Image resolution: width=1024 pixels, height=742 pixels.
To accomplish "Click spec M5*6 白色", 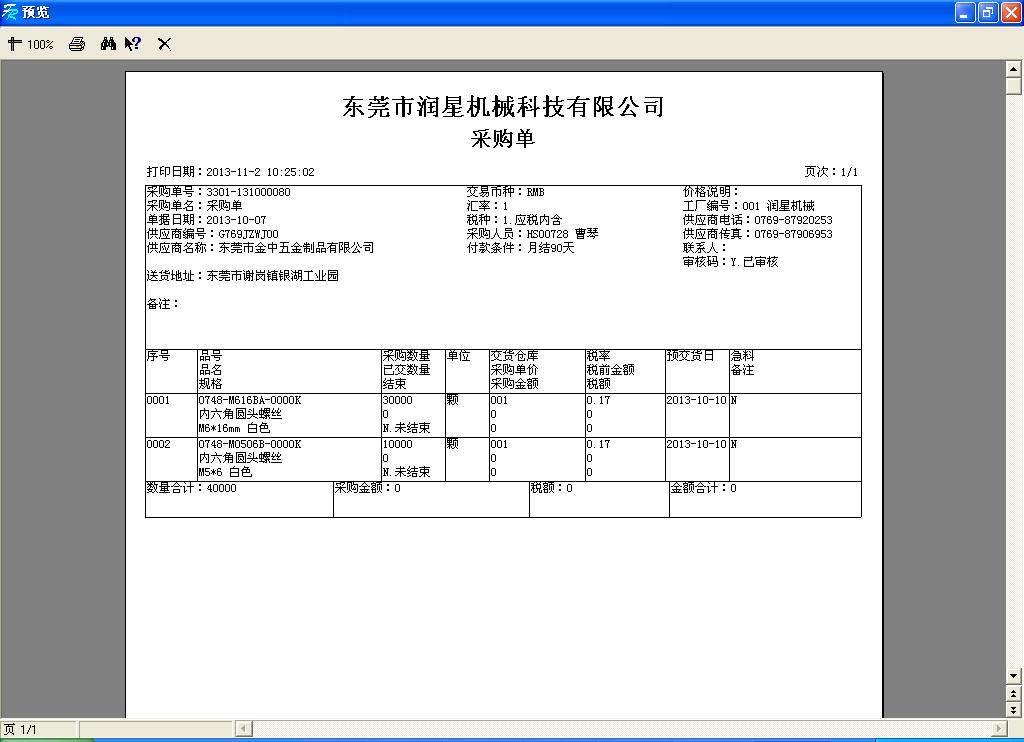I will click(x=225, y=472).
